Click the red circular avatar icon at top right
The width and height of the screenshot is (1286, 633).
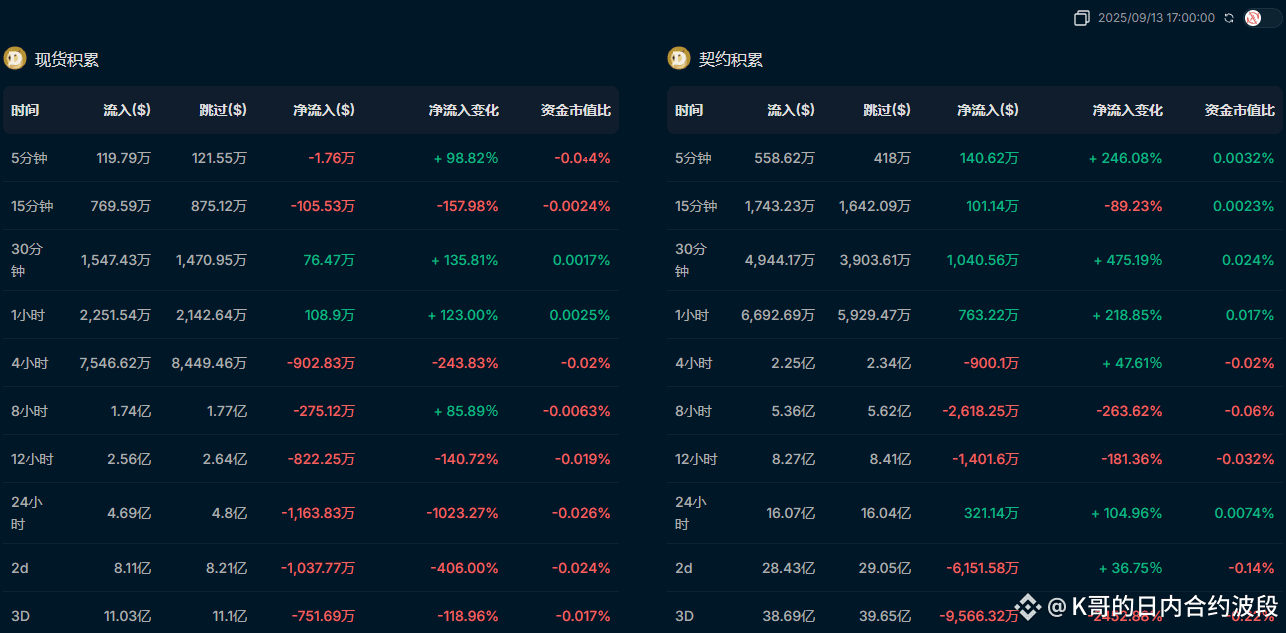pos(1251,17)
